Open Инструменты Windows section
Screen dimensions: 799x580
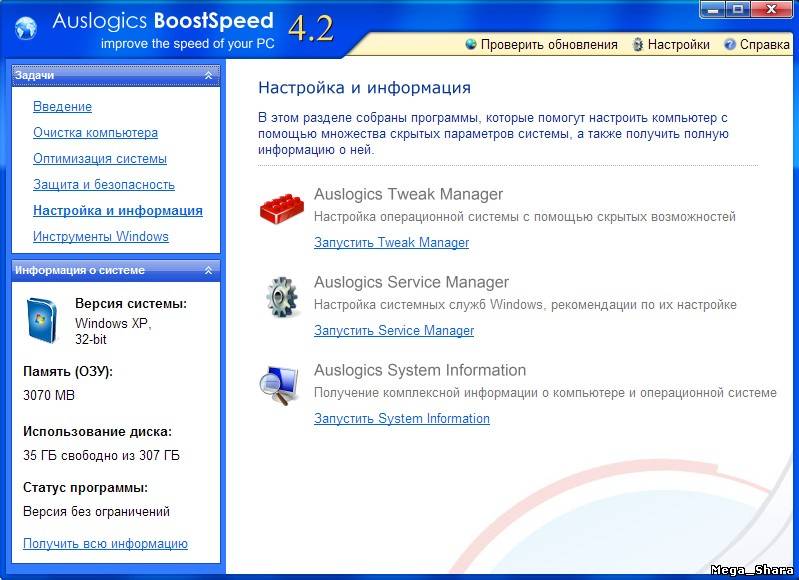(100, 236)
